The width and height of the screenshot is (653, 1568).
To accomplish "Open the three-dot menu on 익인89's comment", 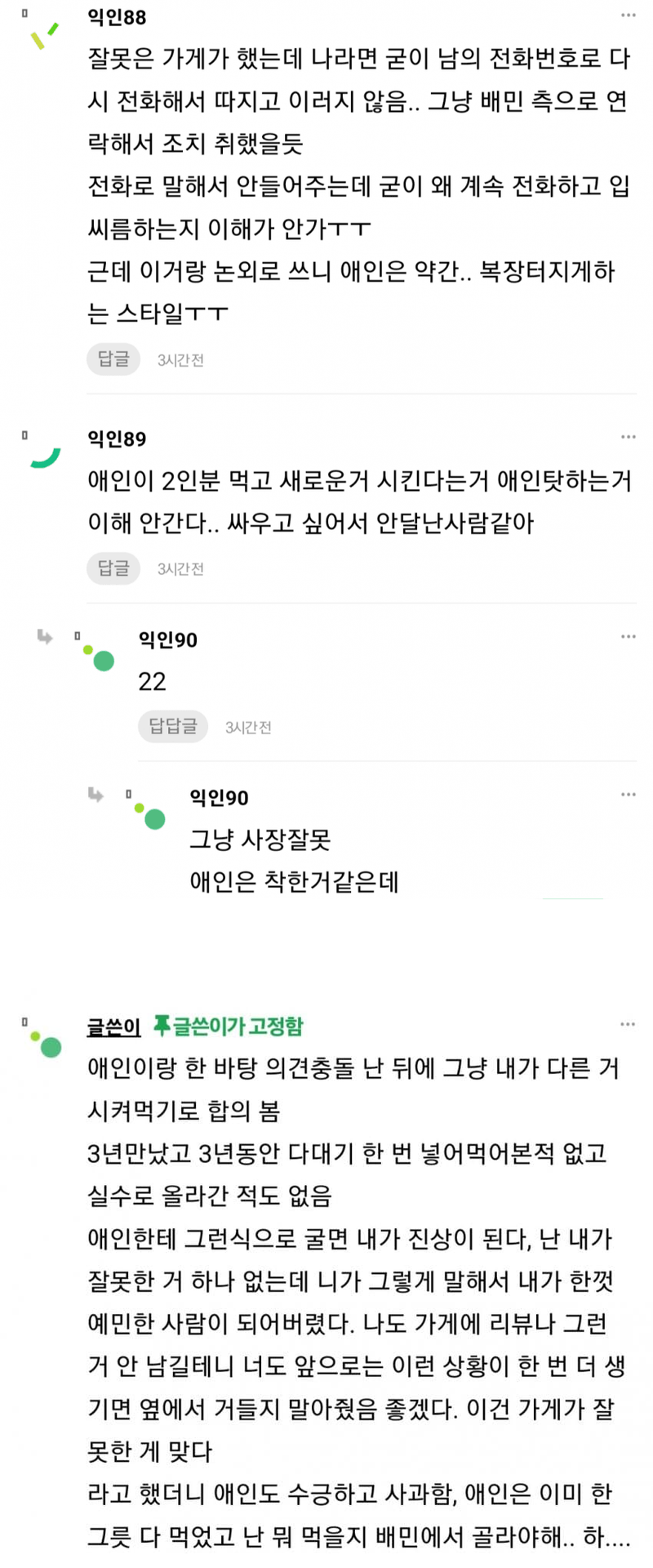I will [x=627, y=437].
